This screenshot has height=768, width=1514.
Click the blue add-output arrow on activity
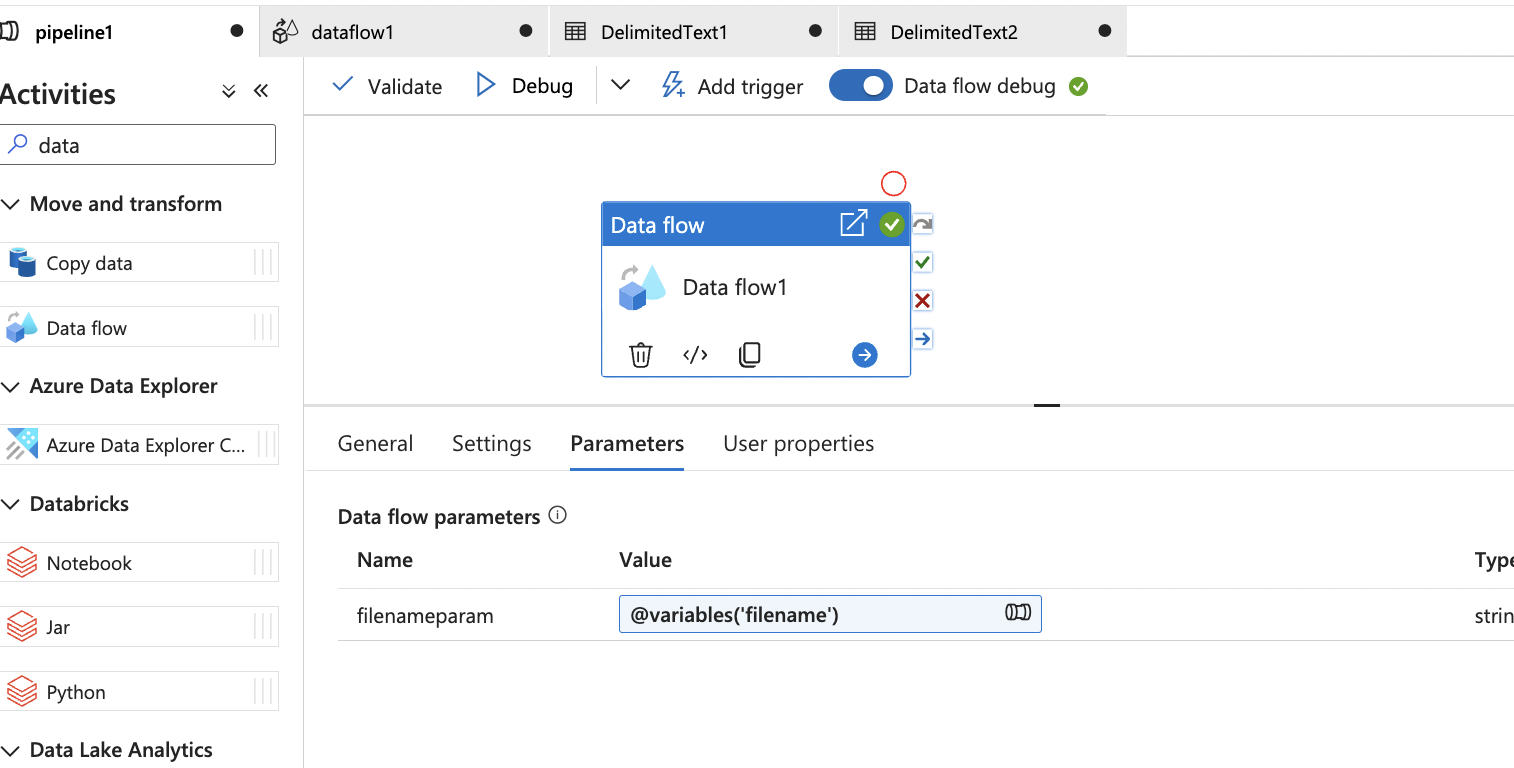point(865,355)
